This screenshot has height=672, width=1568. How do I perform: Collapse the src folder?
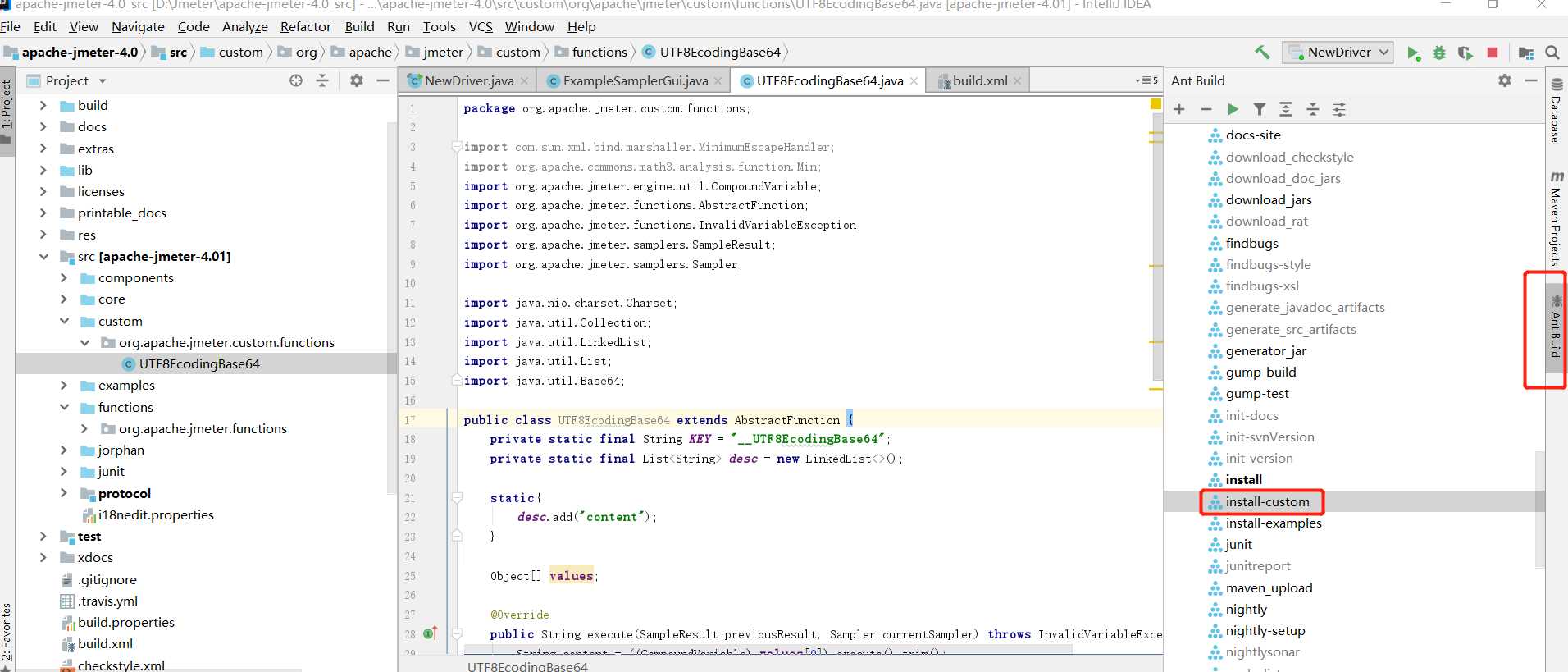pyautogui.click(x=43, y=256)
